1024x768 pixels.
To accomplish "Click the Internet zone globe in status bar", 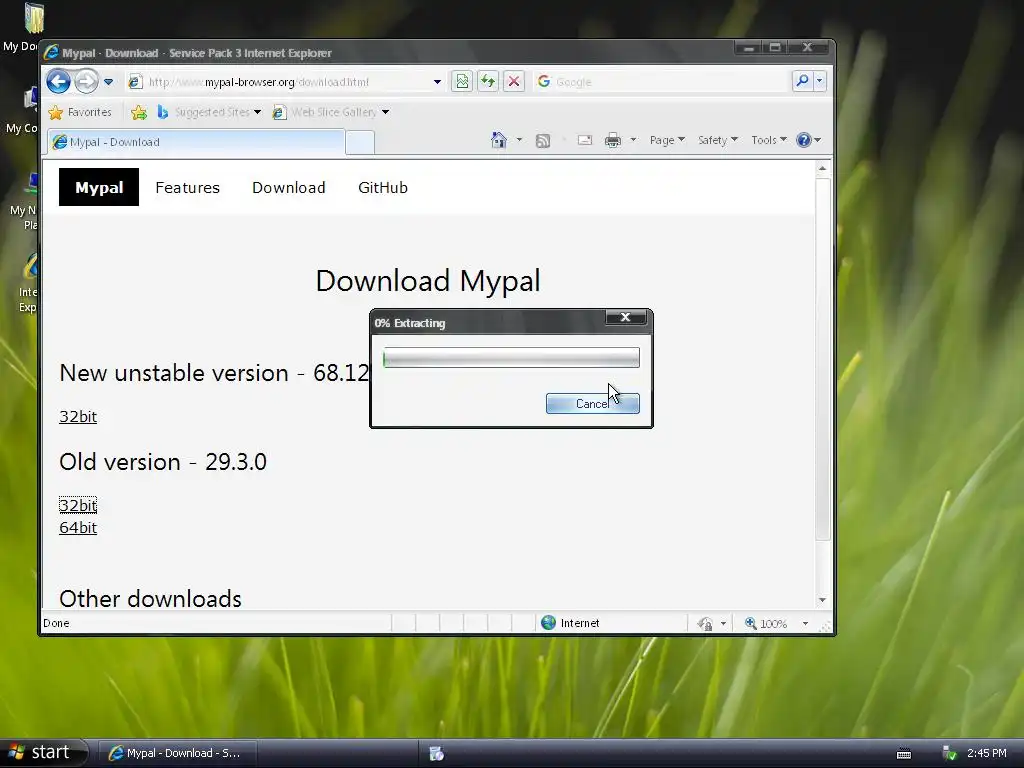I will pyautogui.click(x=549, y=623).
